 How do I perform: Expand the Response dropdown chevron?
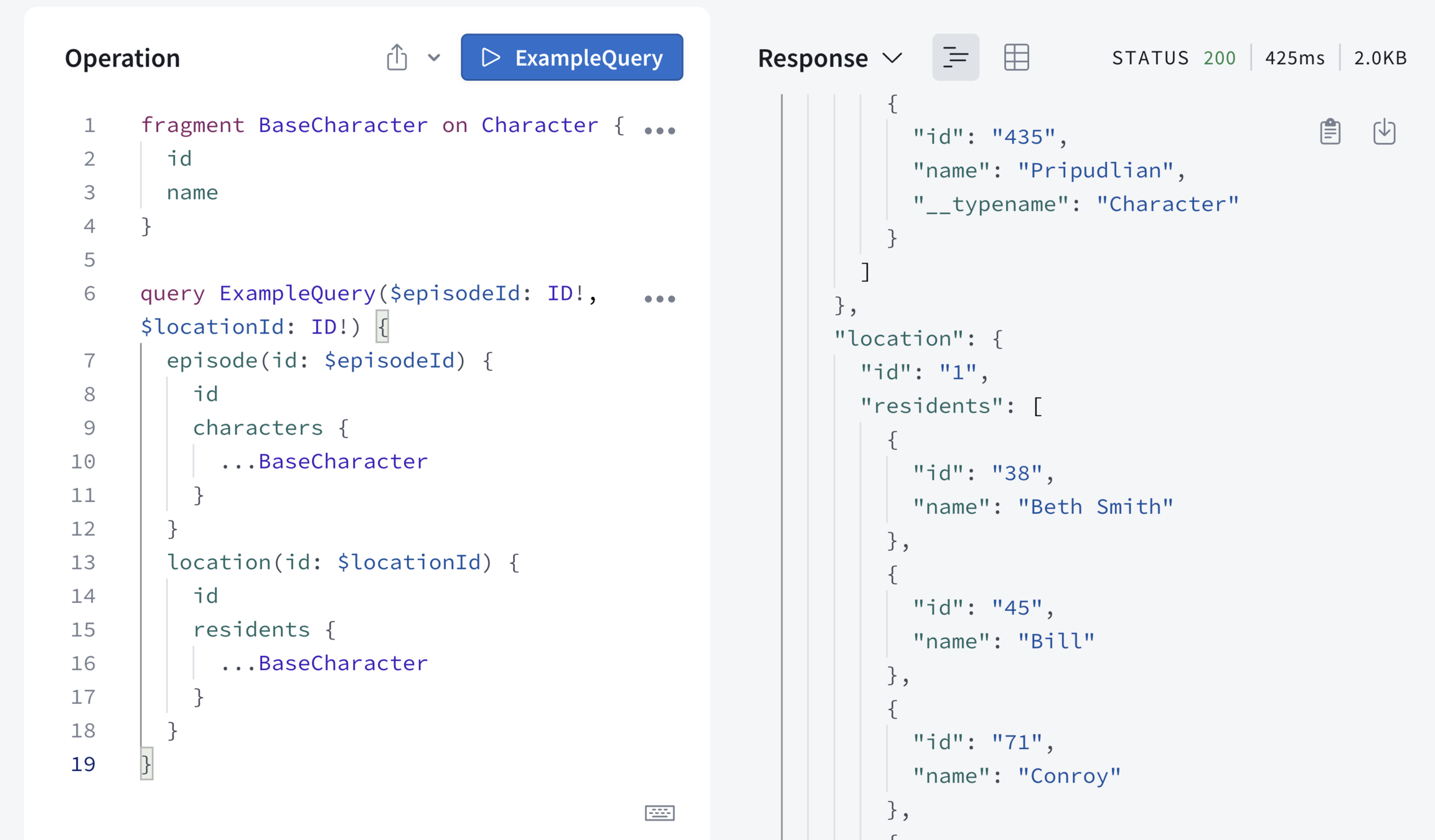click(x=893, y=58)
